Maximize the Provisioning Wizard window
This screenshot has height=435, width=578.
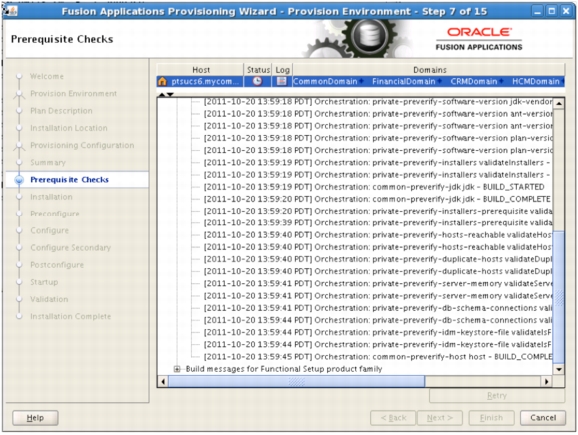[x=552, y=11]
